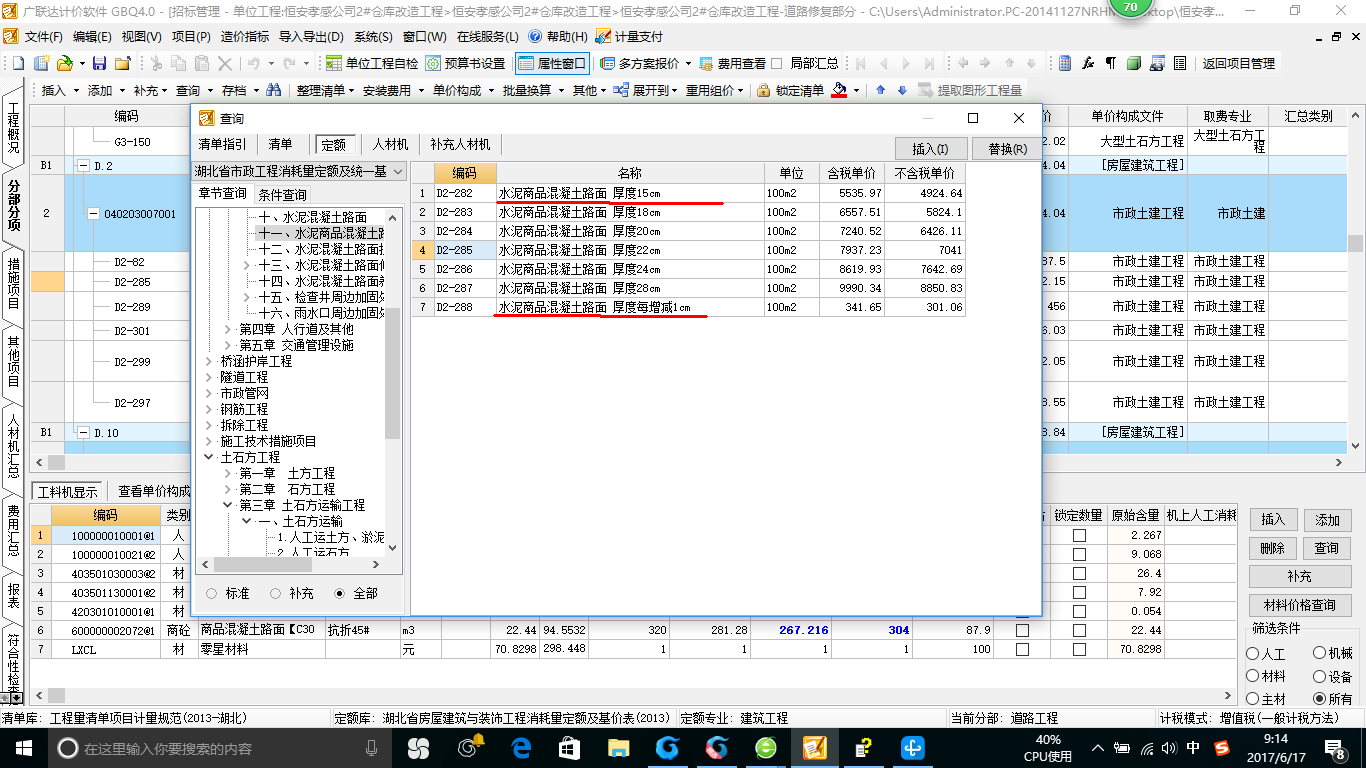Click the green 3D cube icon

click(x=1133, y=63)
